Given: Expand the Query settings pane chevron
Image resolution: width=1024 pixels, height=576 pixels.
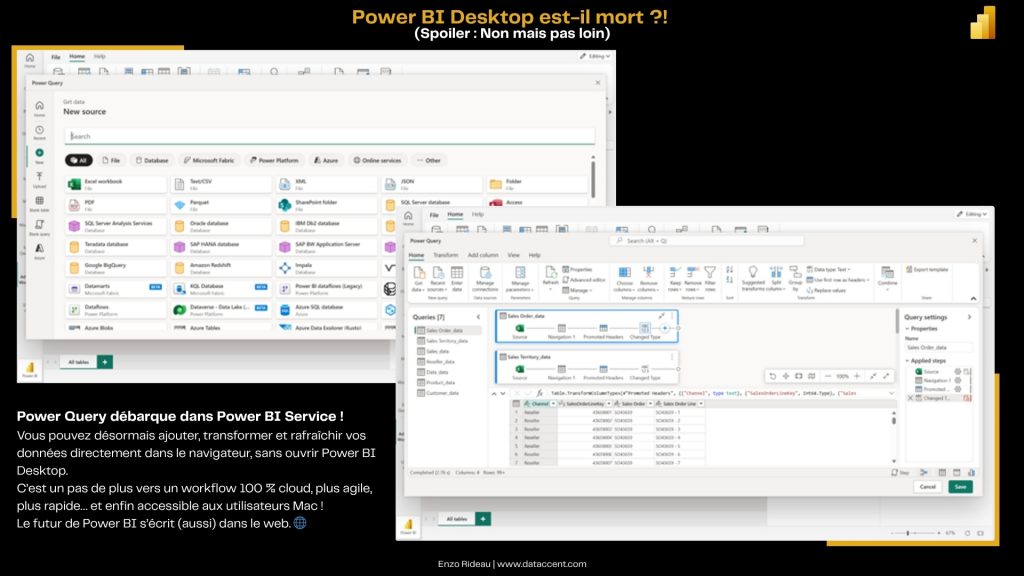Looking at the screenshot, I should (x=969, y=317).
